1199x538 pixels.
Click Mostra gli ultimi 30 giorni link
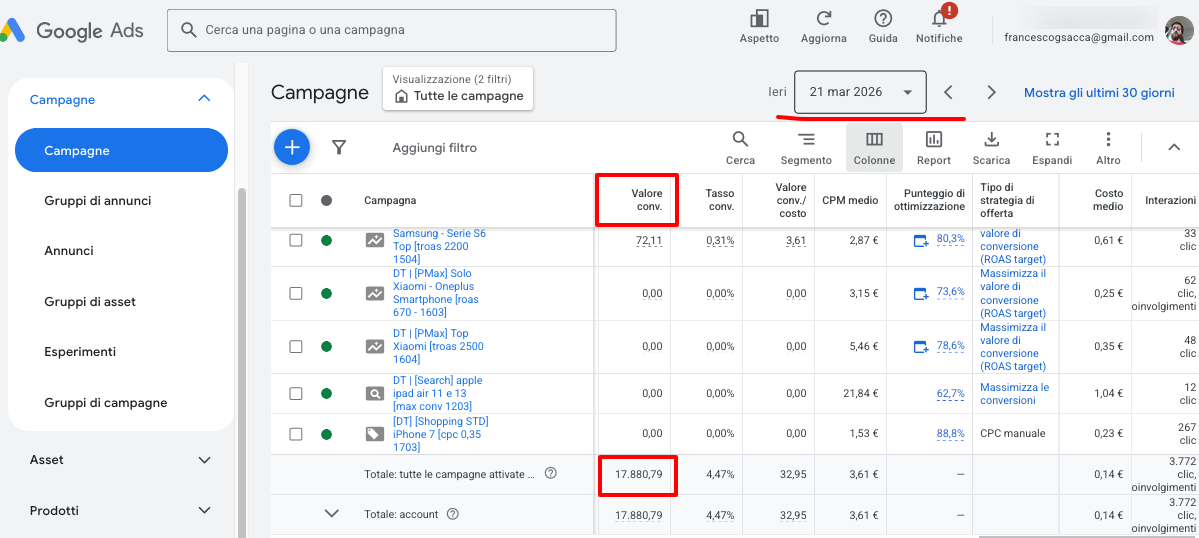tap(1099, 92)
